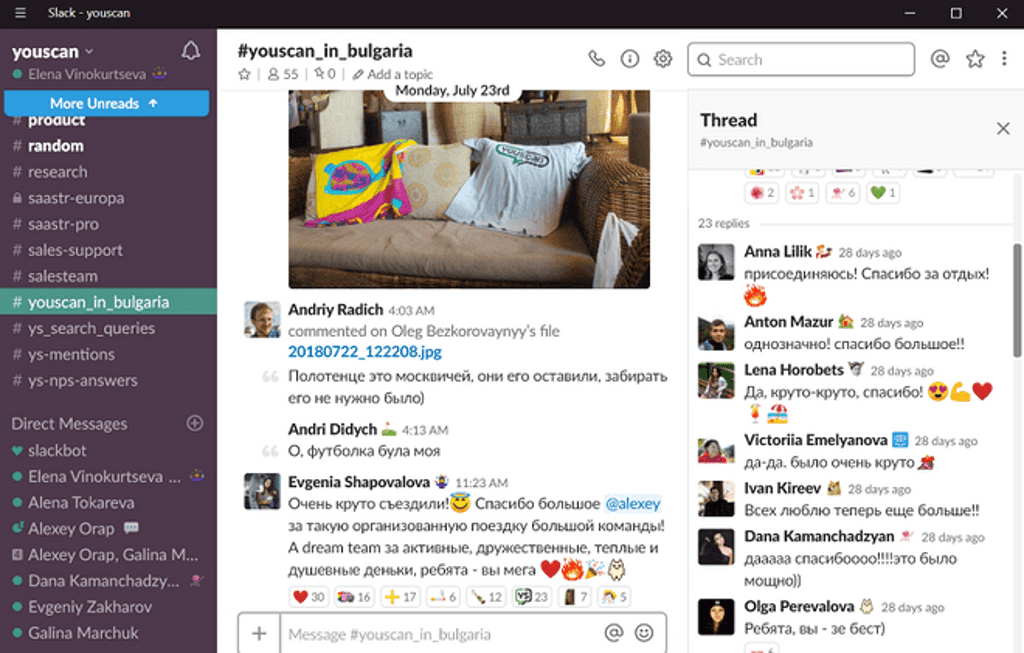Close the Thread panel

pos(1003,129)
